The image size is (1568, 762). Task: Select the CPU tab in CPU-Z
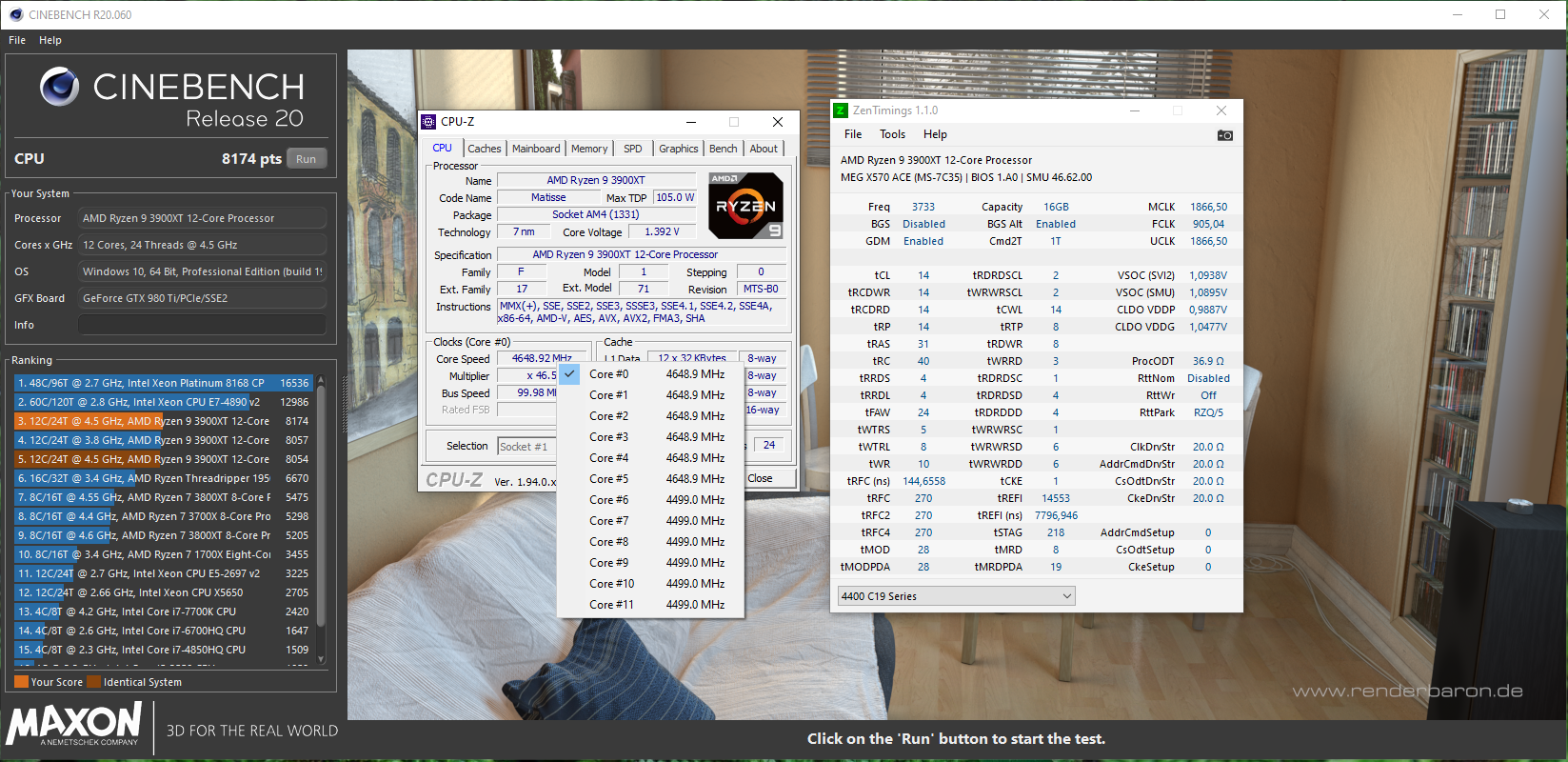click(x=443, y=148)
